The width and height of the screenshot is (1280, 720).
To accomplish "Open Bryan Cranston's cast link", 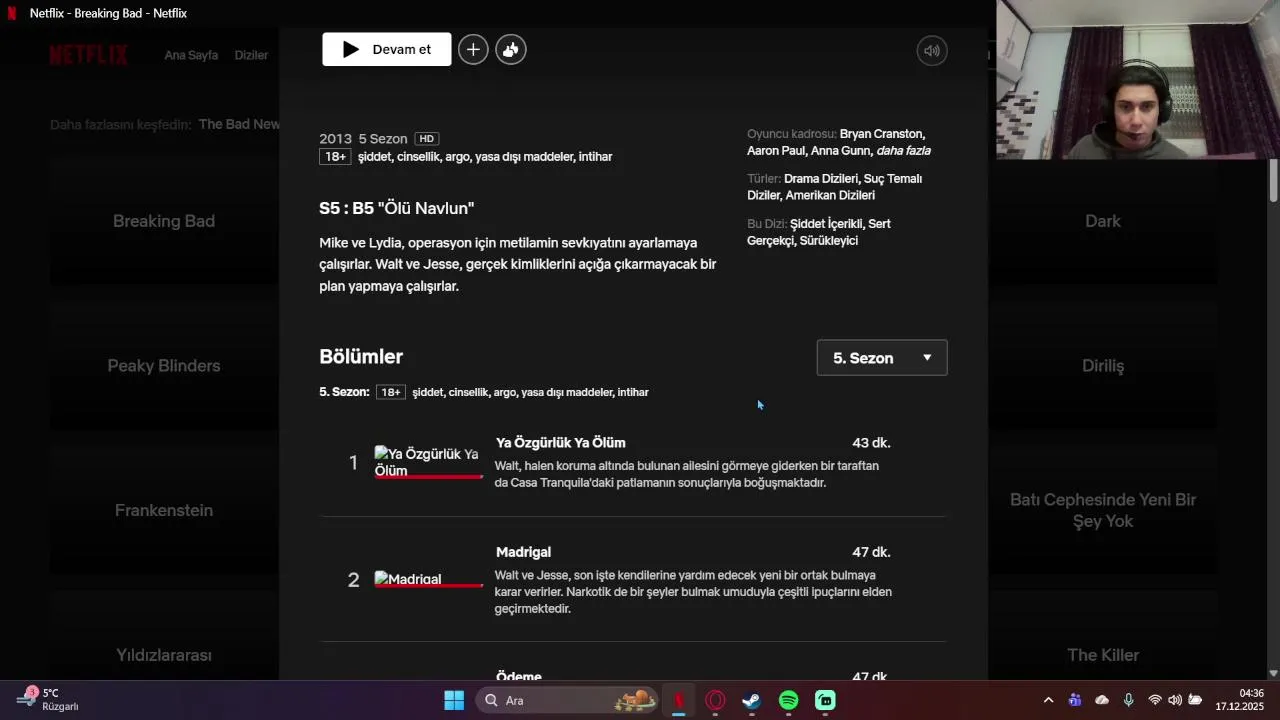I will (882, 134).
